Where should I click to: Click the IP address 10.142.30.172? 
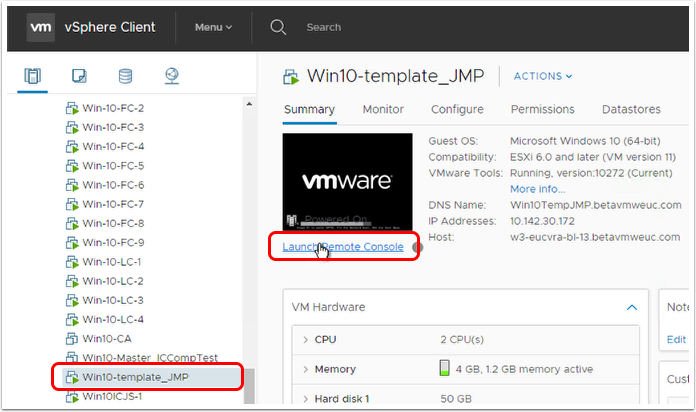click(x=542, y=221)
